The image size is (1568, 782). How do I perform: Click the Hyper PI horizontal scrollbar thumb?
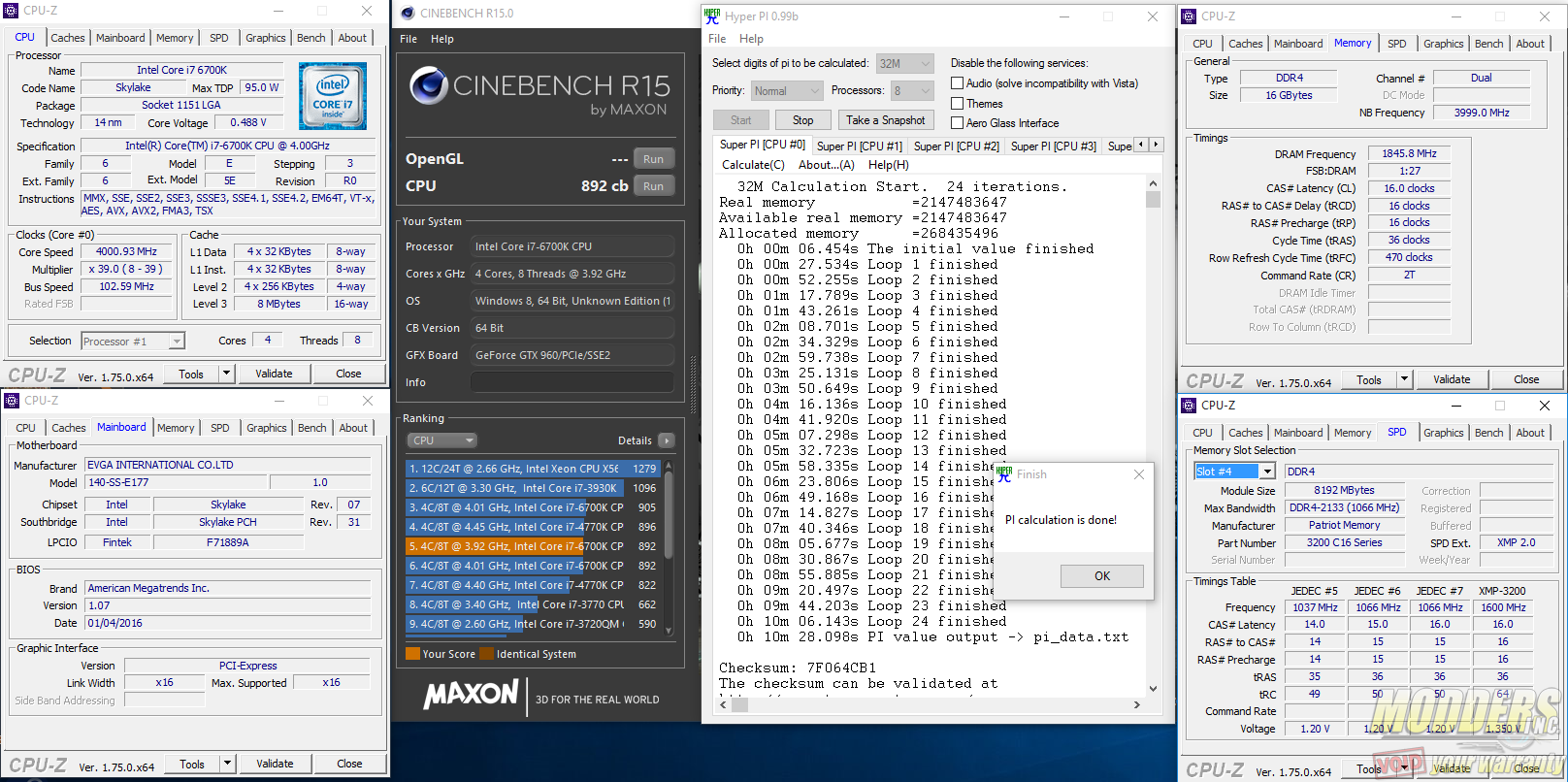740,705
